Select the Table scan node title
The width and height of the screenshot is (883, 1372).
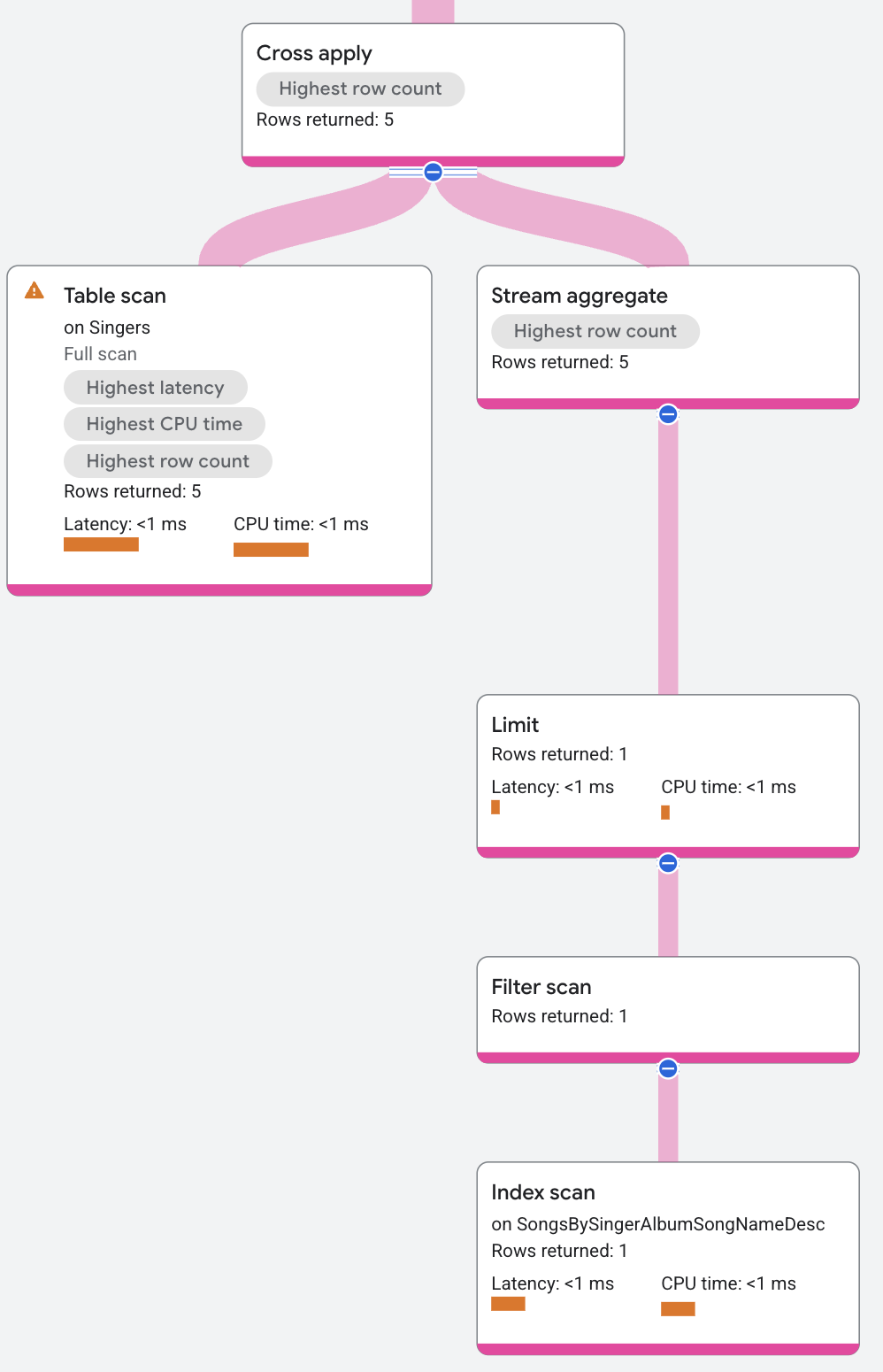pyautogui.click(x=115, y=296)
